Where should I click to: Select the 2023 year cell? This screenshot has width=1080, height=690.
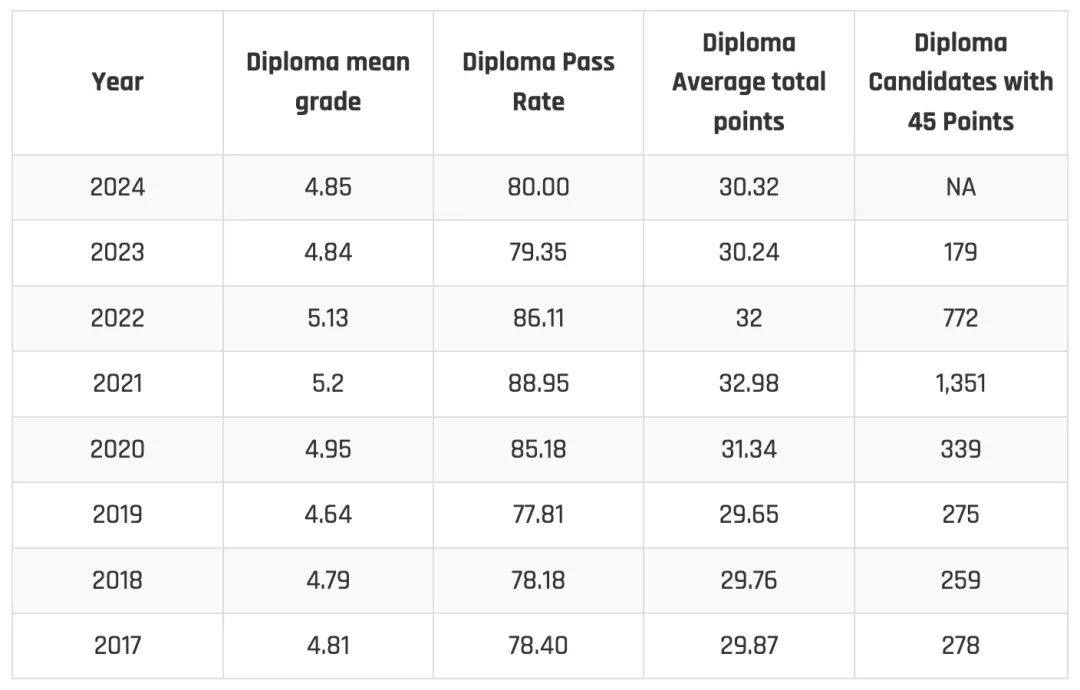coord(118,253)
